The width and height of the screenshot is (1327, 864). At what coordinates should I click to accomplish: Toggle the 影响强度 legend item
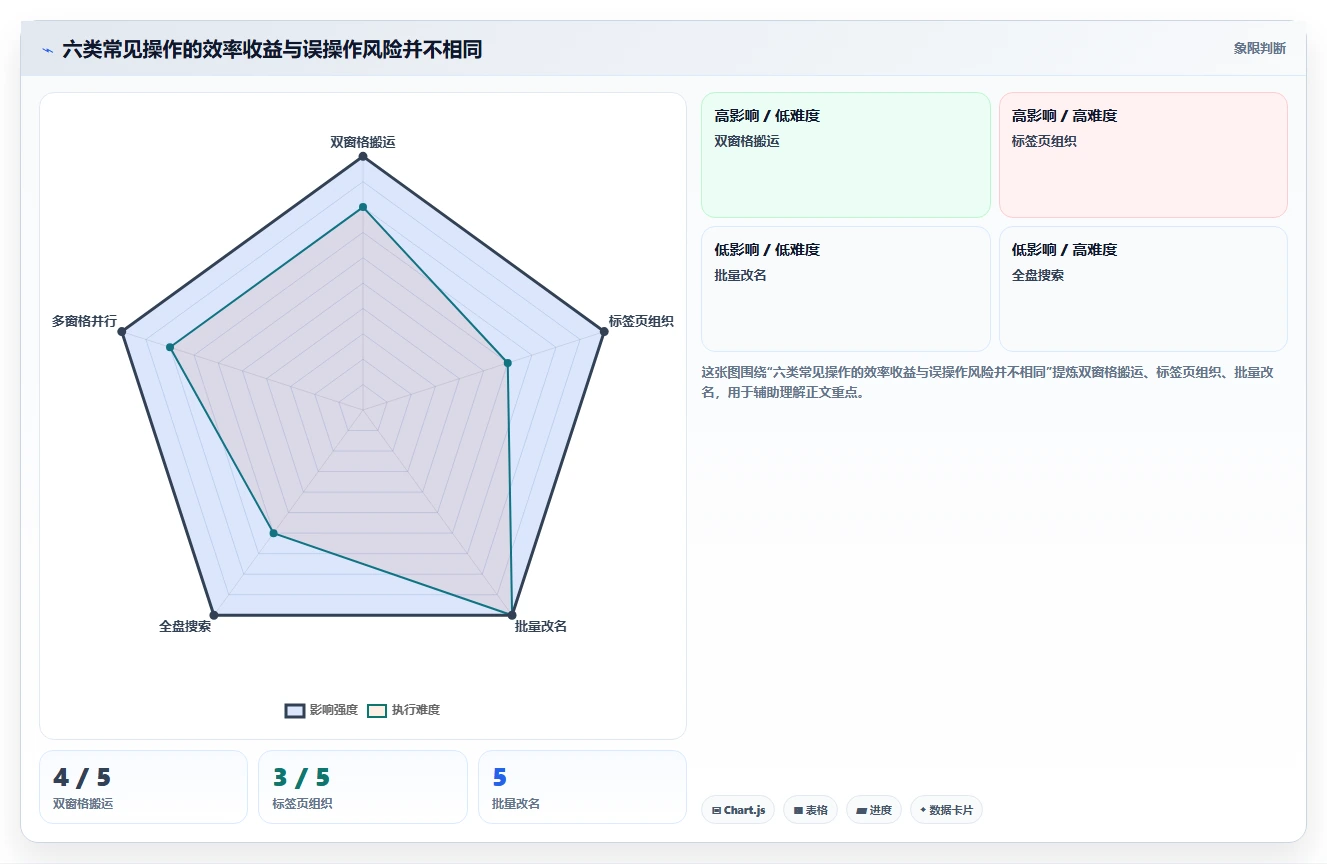tap(321, 710)
